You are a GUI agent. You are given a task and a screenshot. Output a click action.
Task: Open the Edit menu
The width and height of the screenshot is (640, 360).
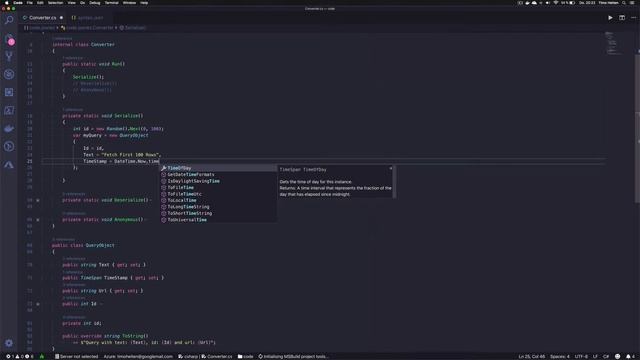pyautogui.click(x=40, y=3)
